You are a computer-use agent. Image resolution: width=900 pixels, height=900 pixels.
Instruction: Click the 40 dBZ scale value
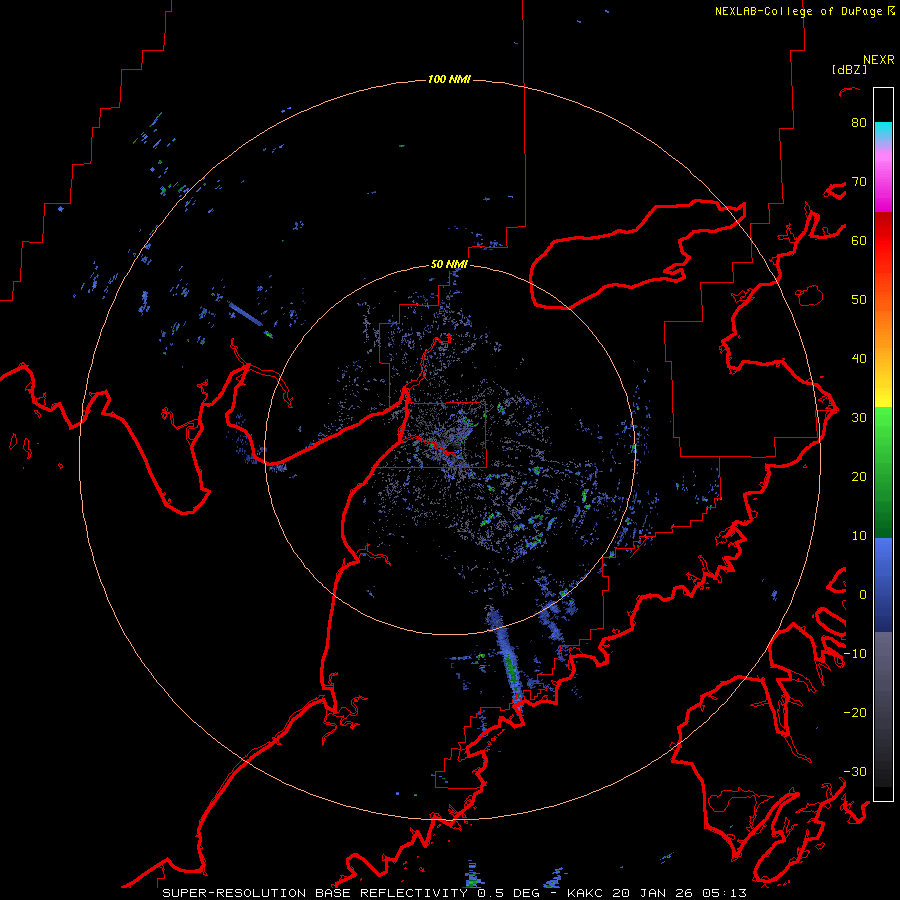[x=859, y=359]
